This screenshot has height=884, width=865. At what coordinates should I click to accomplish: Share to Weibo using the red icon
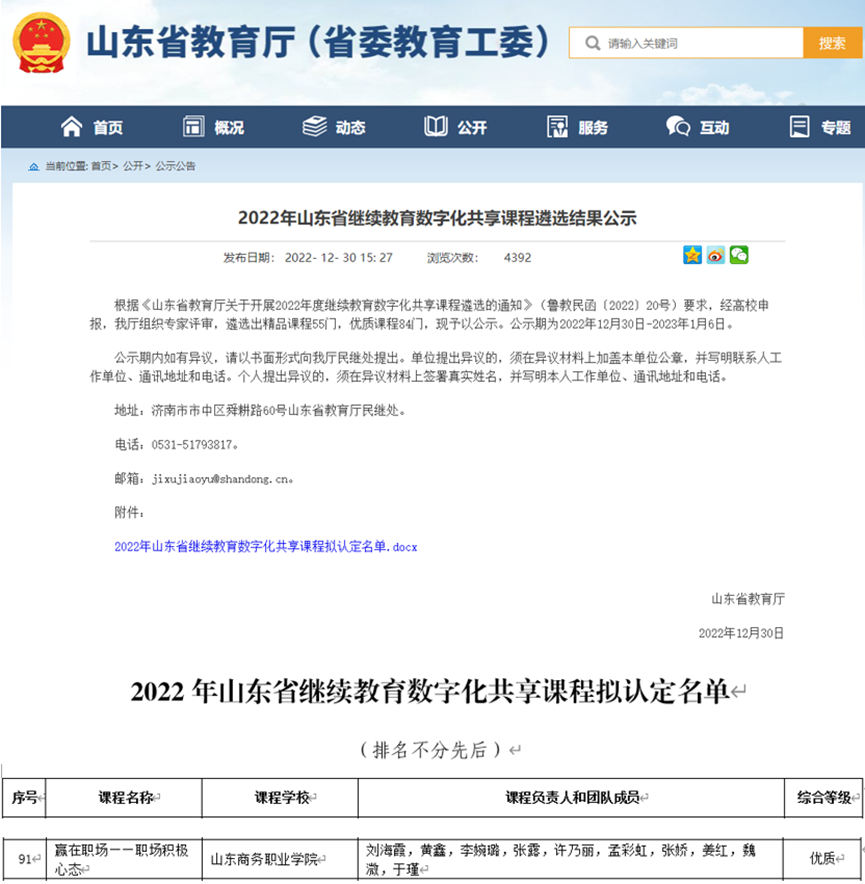click(x=715, y=255)
